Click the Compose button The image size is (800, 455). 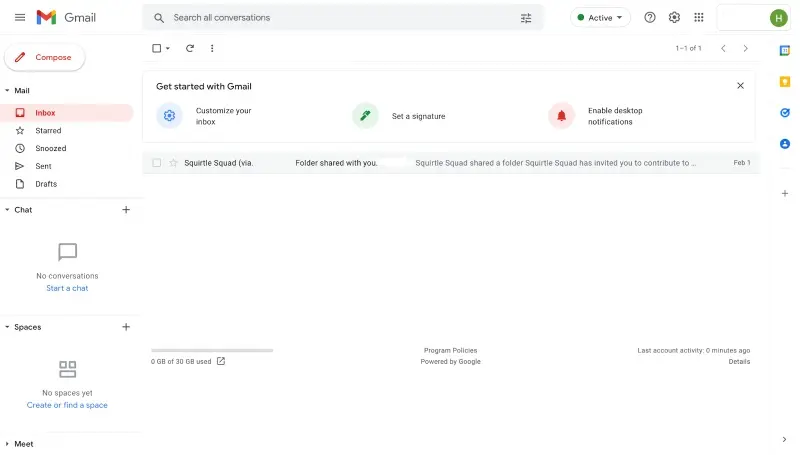[x=44, y=57]
